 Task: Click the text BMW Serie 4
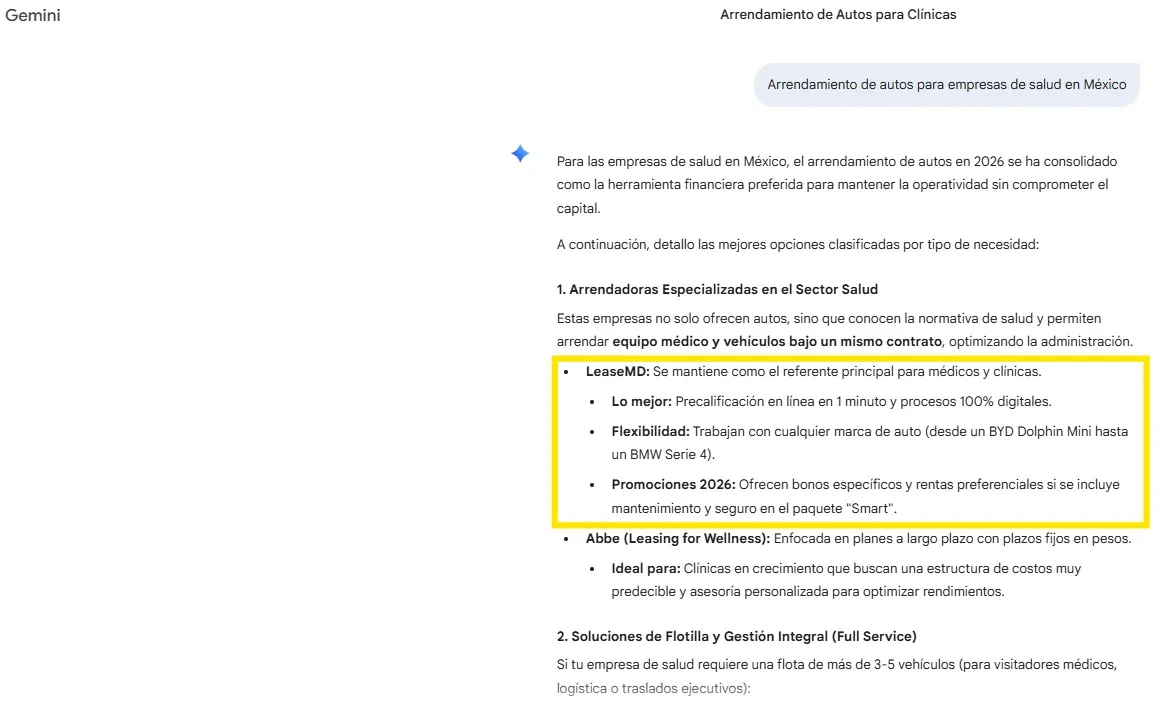[x=669, y=454]
